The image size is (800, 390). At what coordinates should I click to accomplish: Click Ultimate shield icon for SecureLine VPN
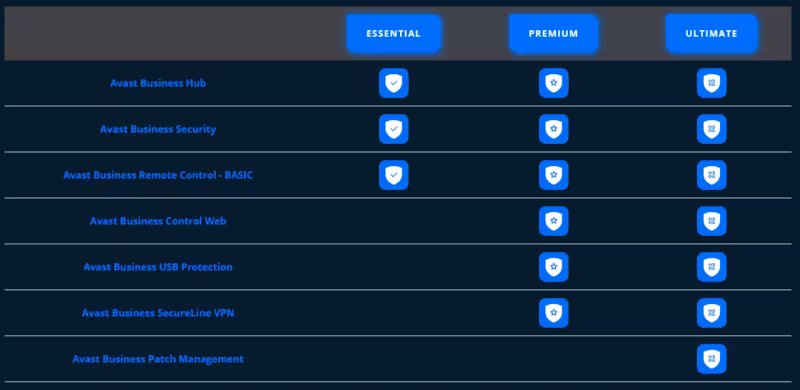(712, 313)
